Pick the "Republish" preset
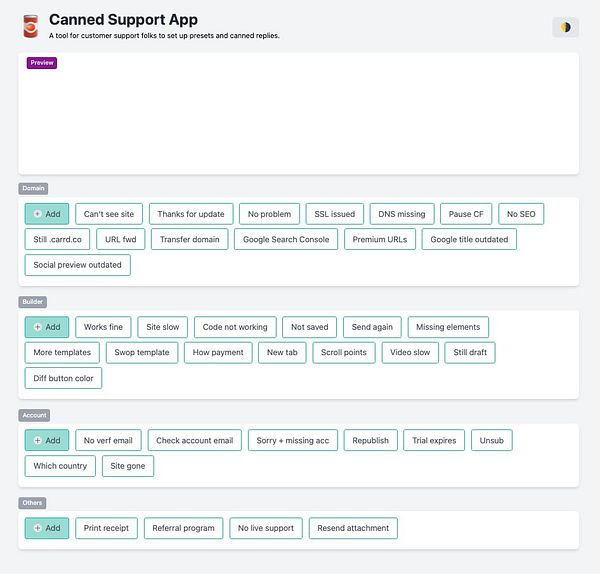Viewport: 600px width, 574px height. [x=370, y=440]
